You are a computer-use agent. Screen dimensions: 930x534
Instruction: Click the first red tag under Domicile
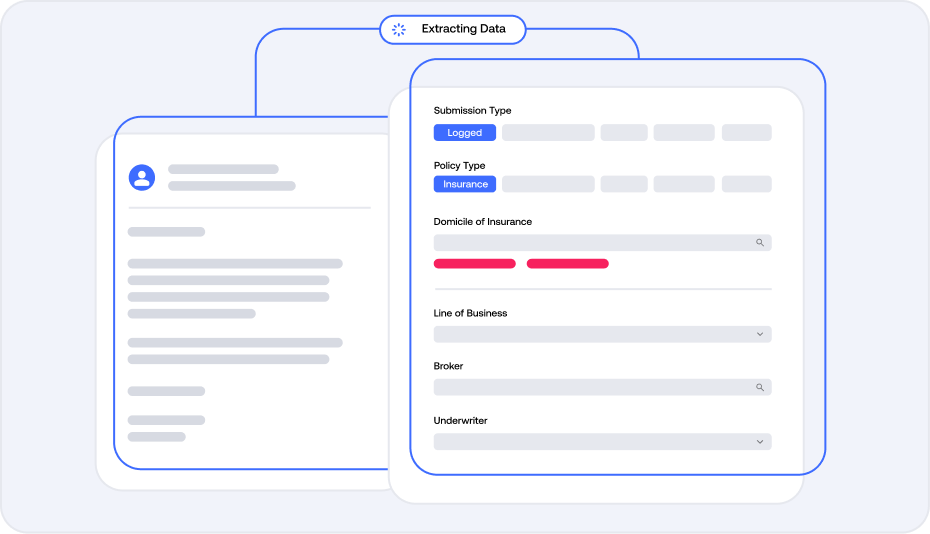pos(474,264)
